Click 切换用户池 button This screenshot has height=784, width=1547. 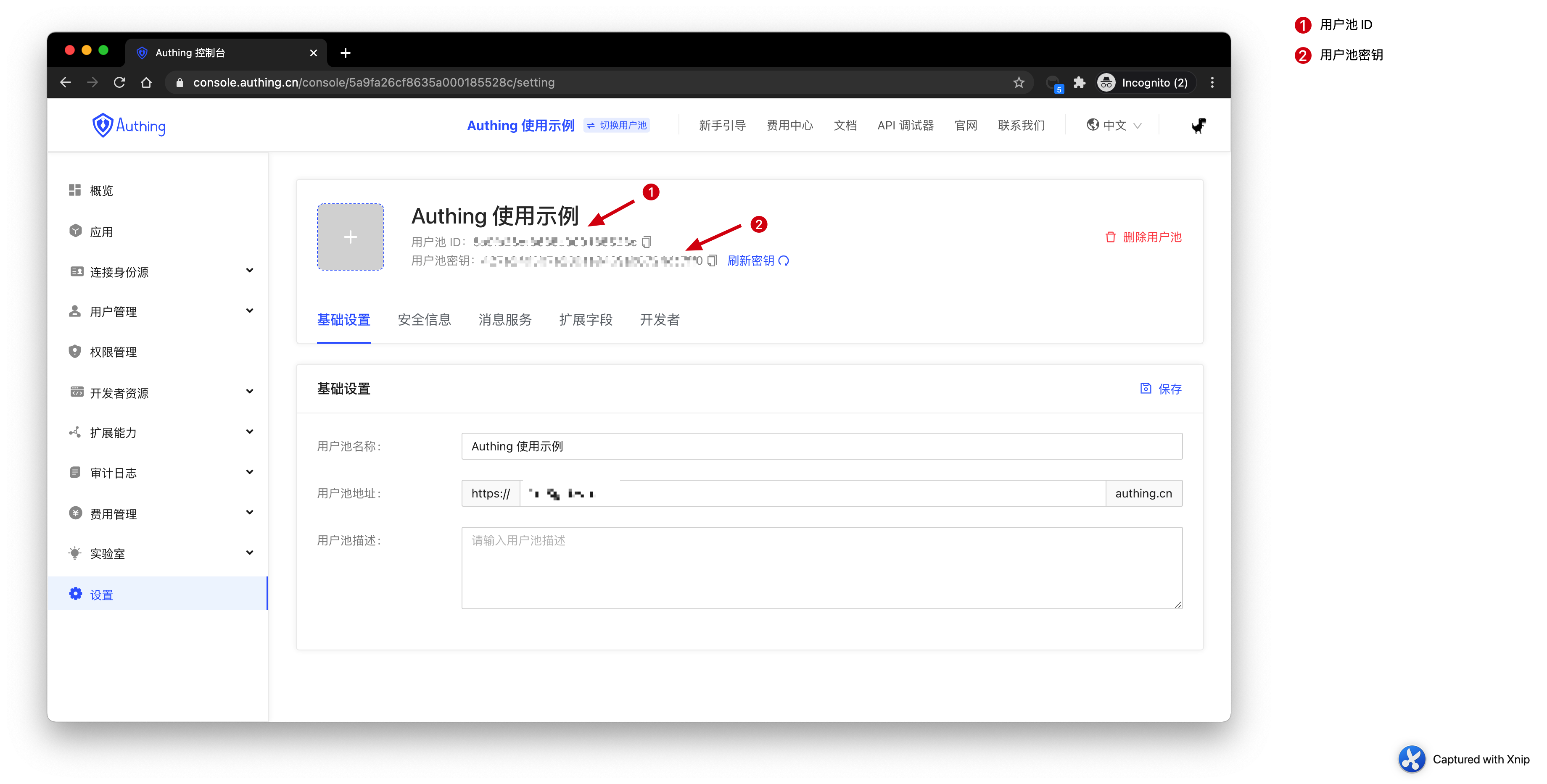tap(617, 126)
